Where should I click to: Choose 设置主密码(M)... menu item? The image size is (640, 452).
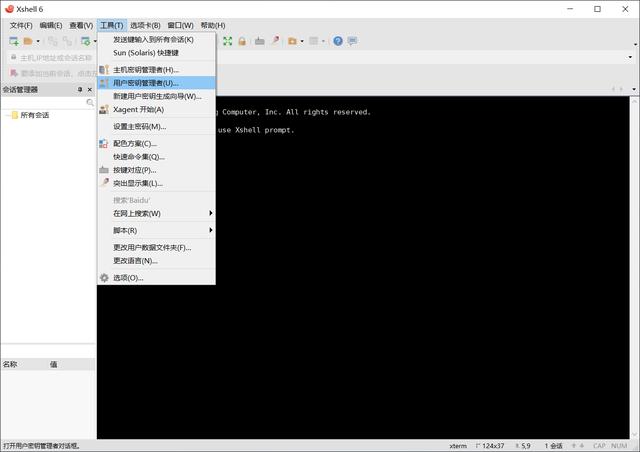pyautogui.click(x=156, y=127)
